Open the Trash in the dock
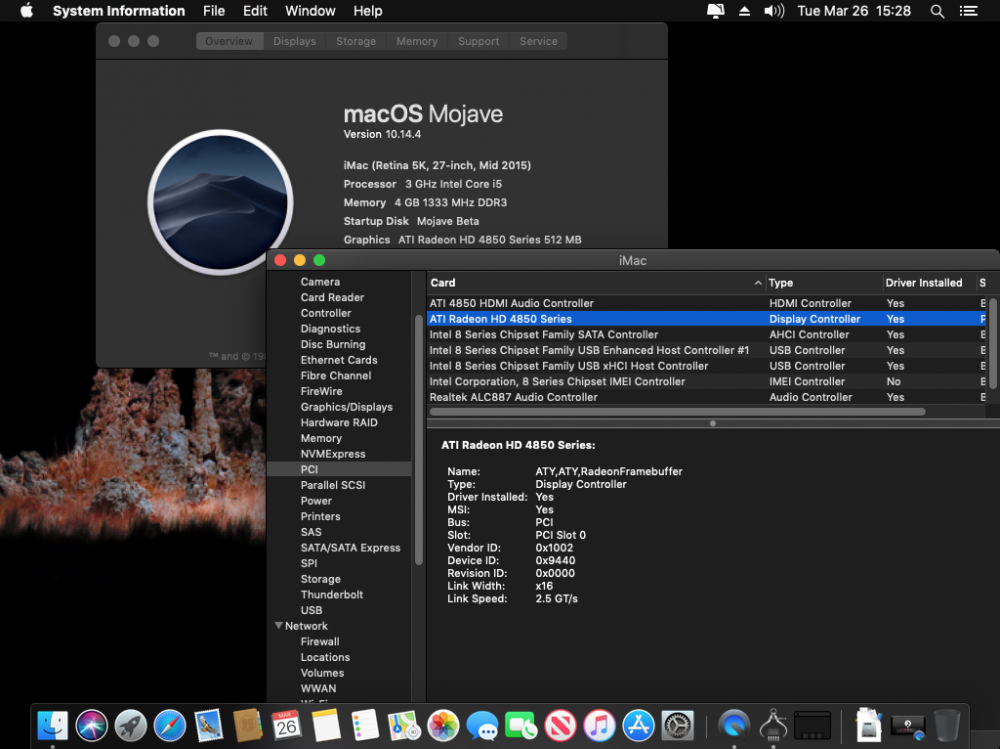Image resolution: width=1000 pixels, height=749 pixels. [947, 726]
